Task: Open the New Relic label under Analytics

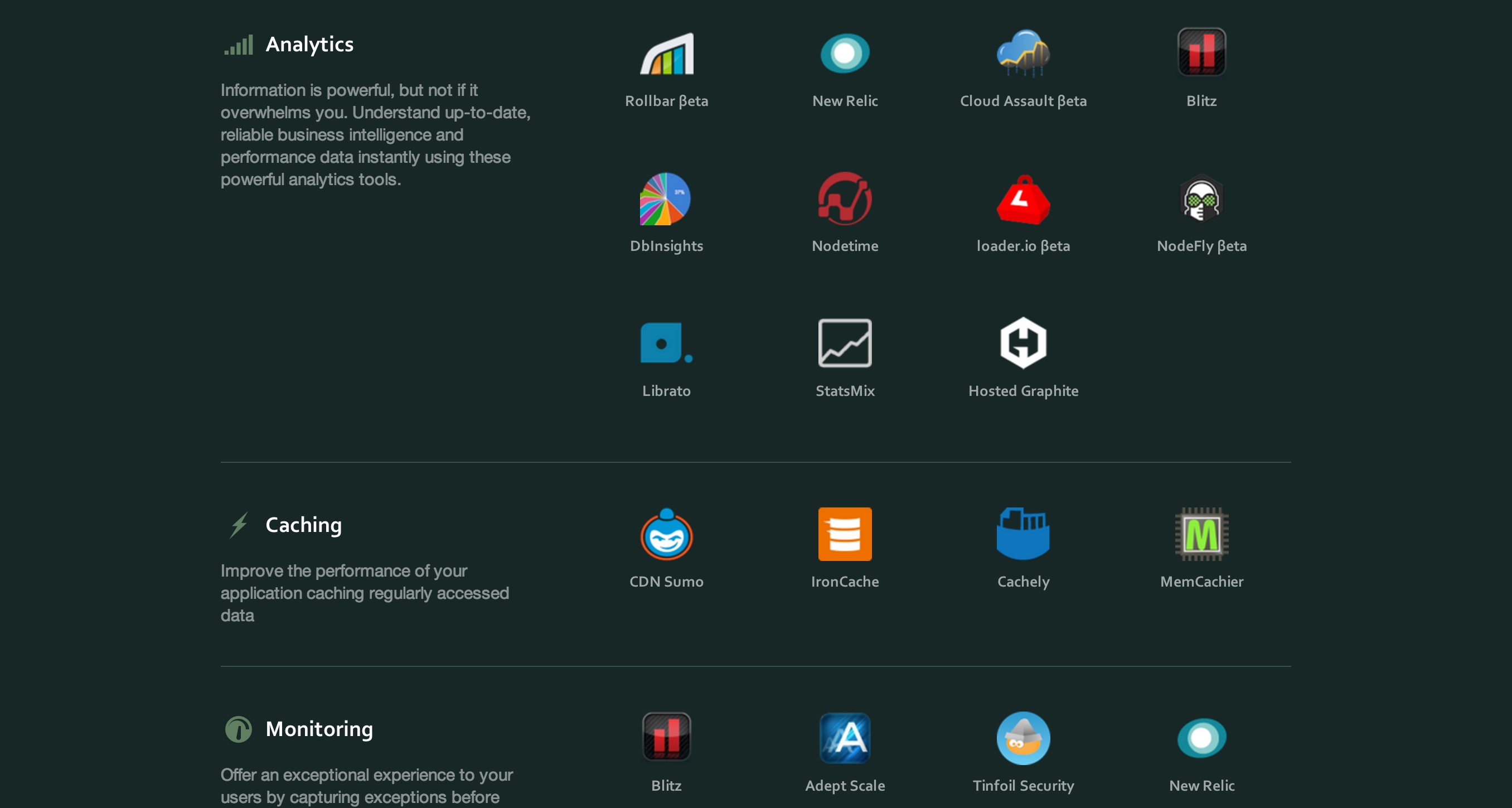Action: (x=845, y=101)
